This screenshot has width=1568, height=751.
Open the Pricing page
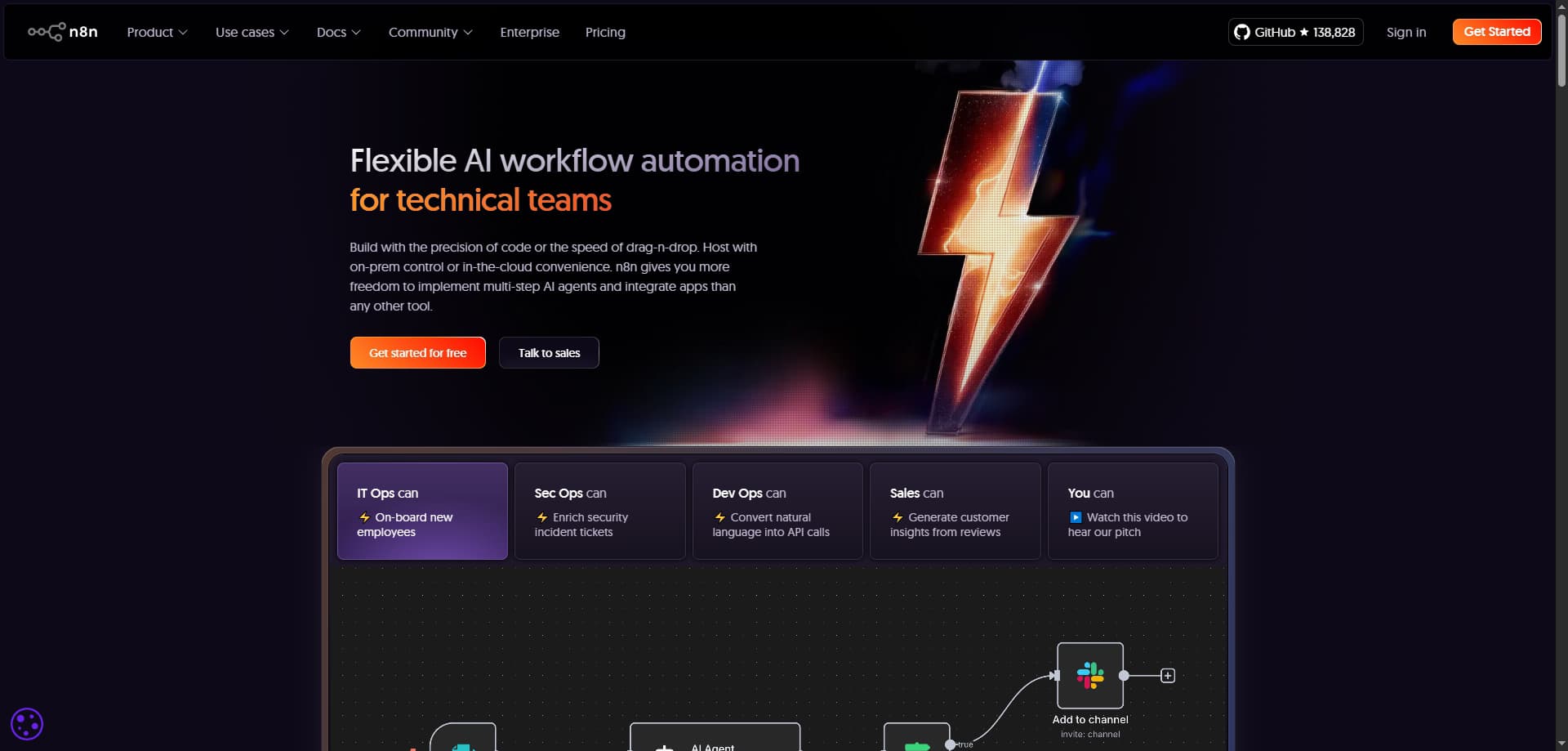[605, 32]
